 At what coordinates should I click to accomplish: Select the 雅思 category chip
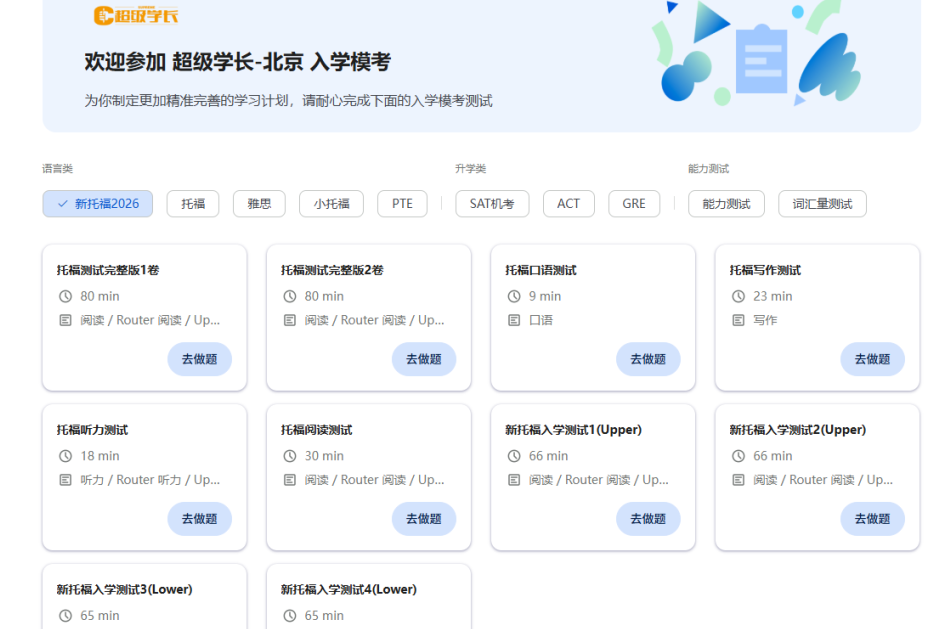coord(259,203)
